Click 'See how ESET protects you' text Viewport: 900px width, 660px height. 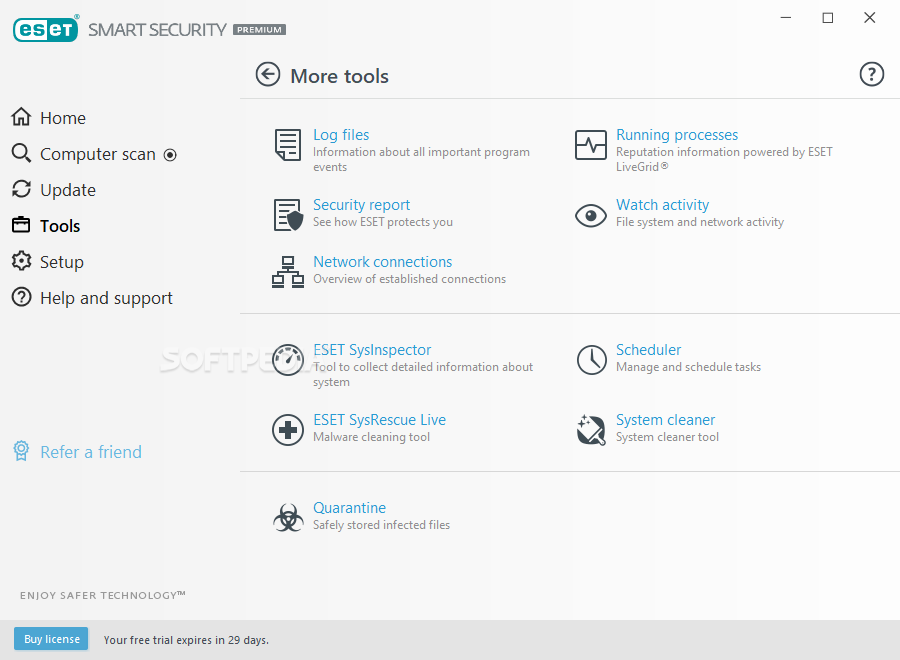click(x=383, y=222)
